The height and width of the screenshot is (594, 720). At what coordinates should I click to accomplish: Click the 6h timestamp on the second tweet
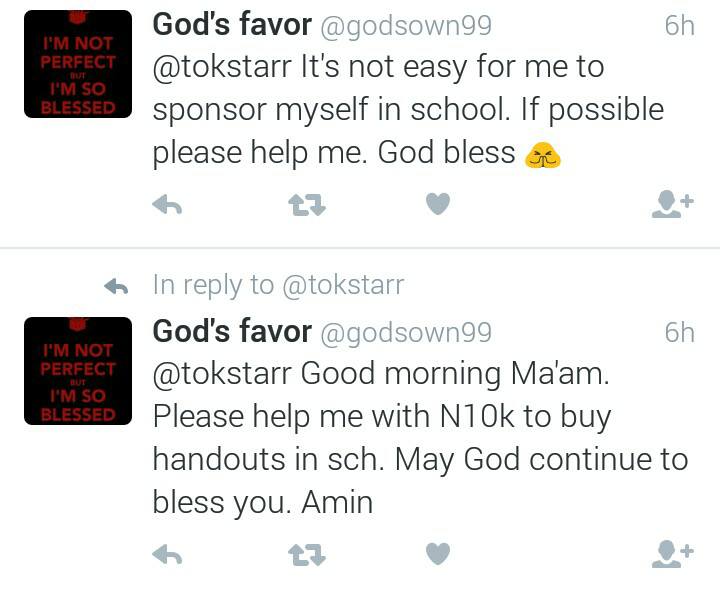tap(679, 331)
